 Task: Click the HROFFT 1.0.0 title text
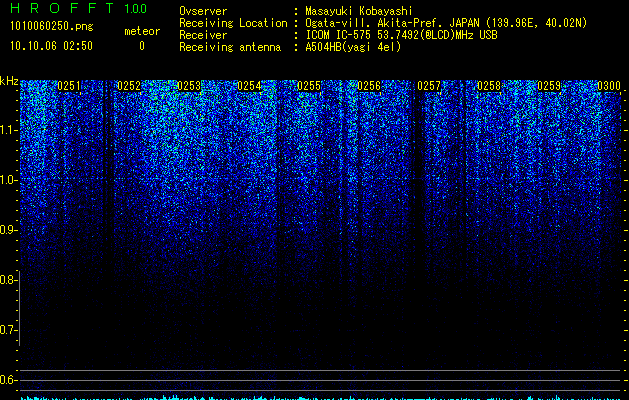point(78,8)
